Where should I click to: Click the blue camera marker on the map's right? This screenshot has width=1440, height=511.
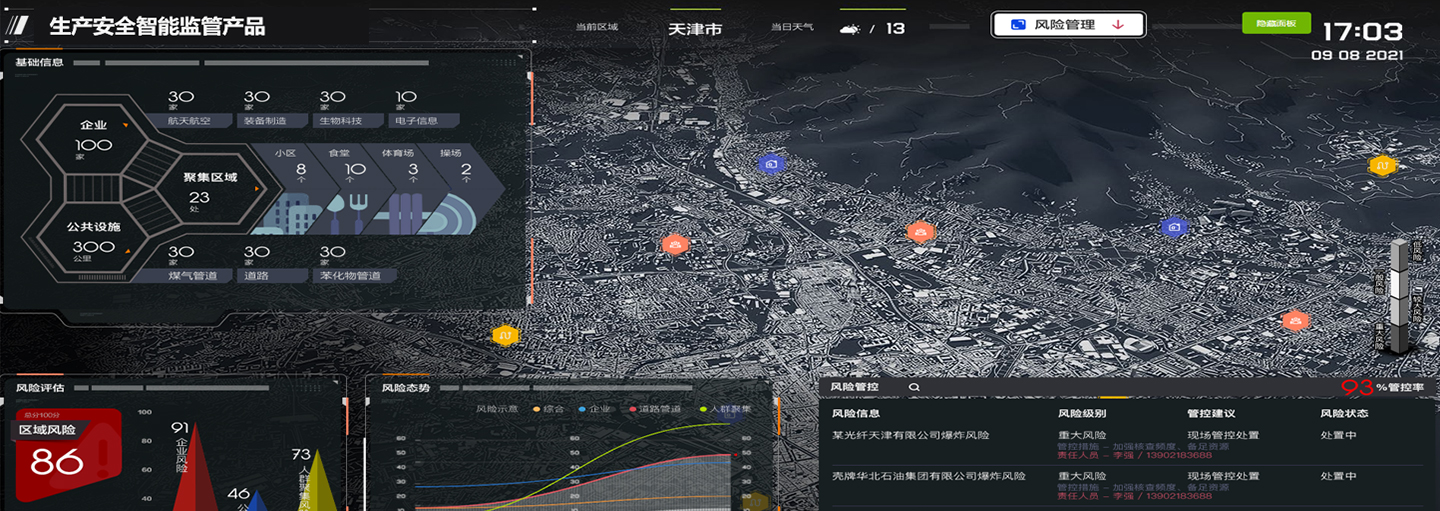point(1174,227)
